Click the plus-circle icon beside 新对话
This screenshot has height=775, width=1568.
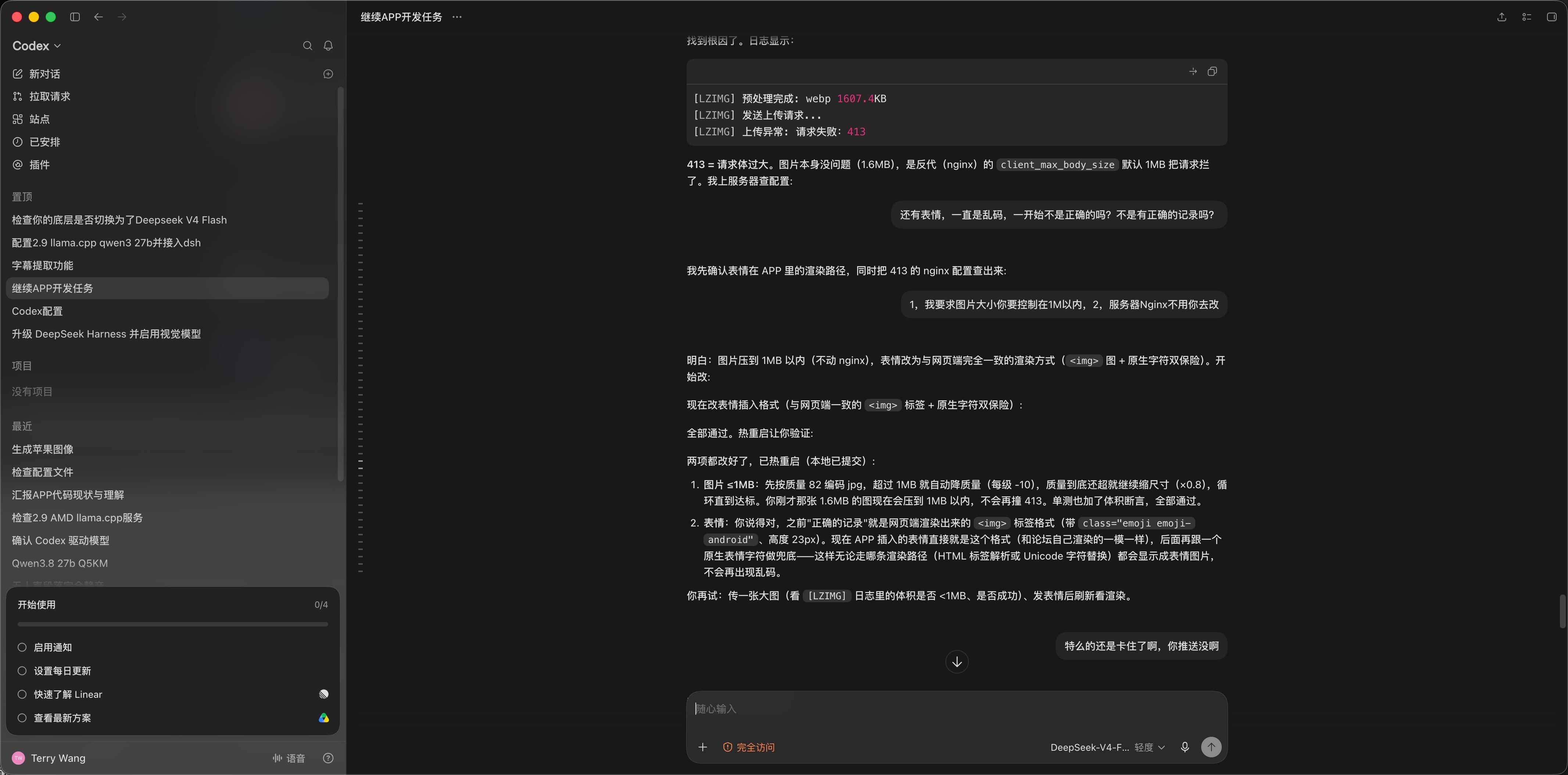[x=328, y=74]
